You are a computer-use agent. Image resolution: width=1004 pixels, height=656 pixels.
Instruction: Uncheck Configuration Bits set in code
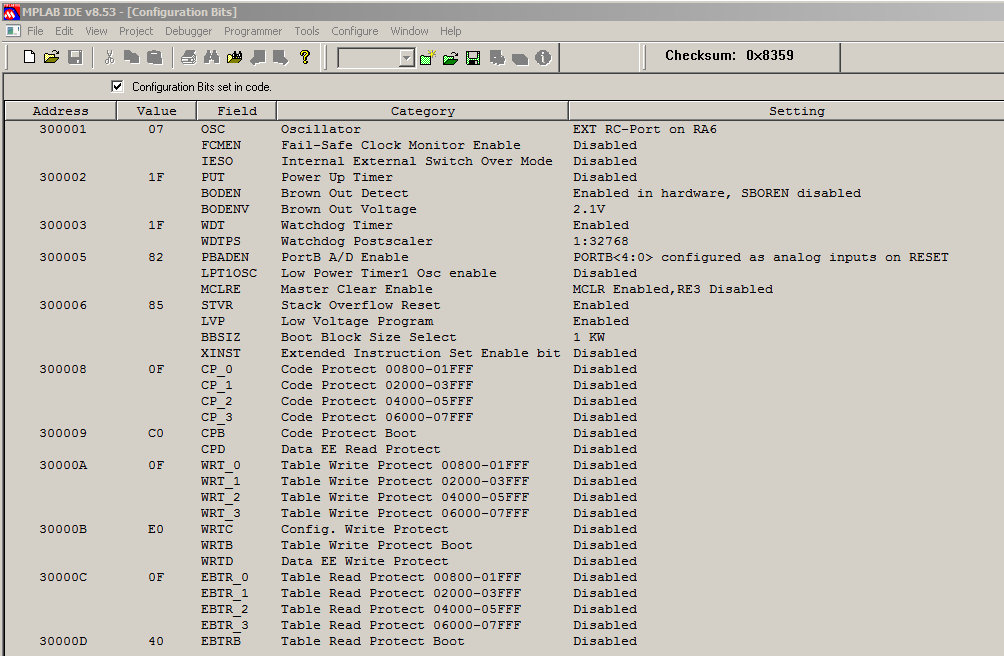[x=118, y=87]
